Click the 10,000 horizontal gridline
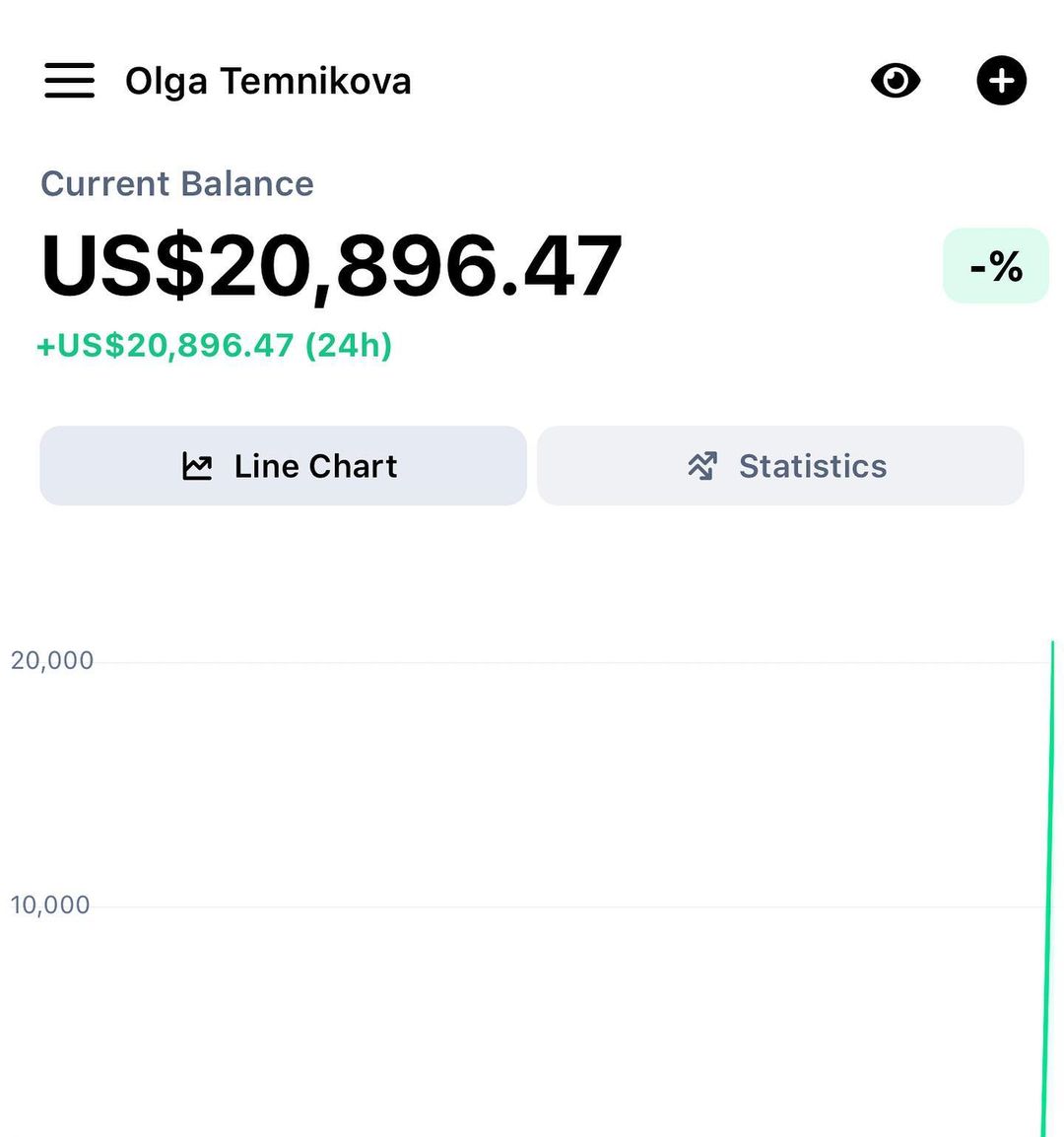Screen dimensions: 1064x1137 click(x=571, y=906)
